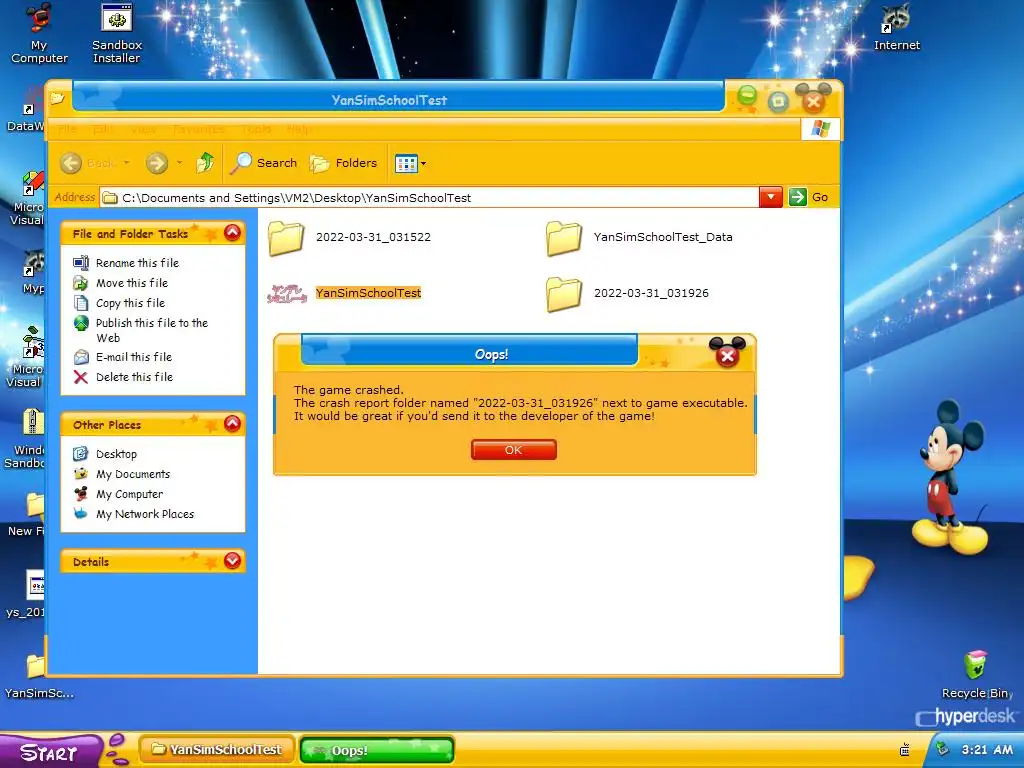Open My Computer in Other Places

(129, 494)
